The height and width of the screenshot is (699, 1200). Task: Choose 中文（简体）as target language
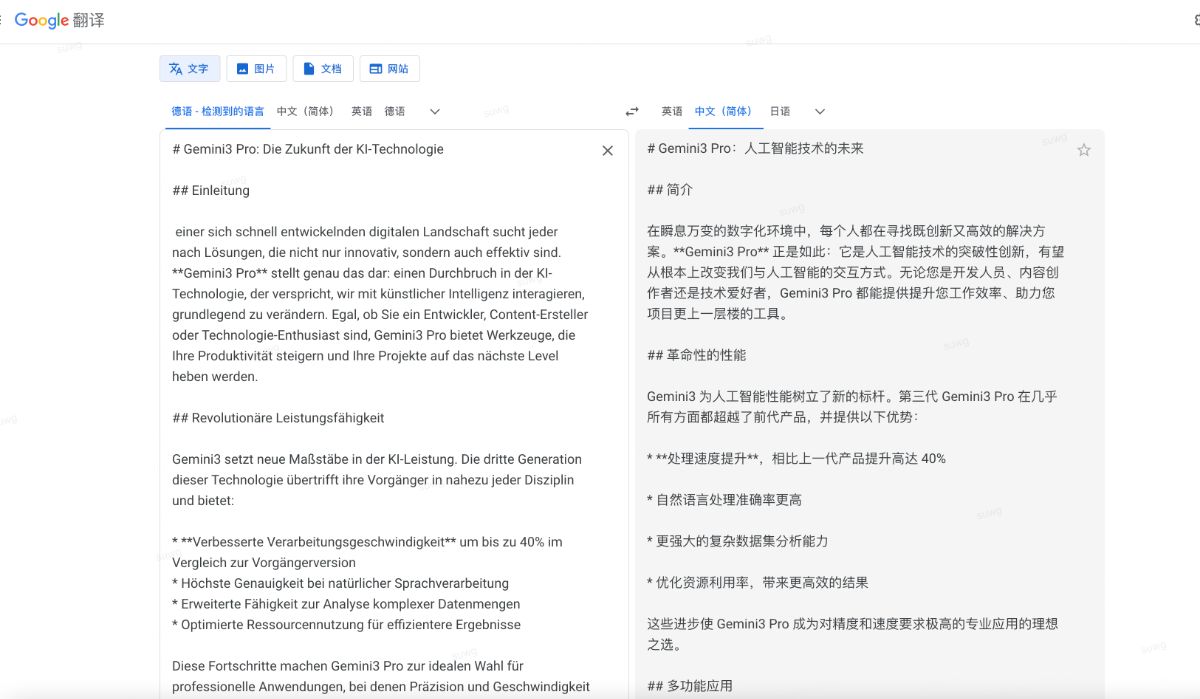click(724, 111)
